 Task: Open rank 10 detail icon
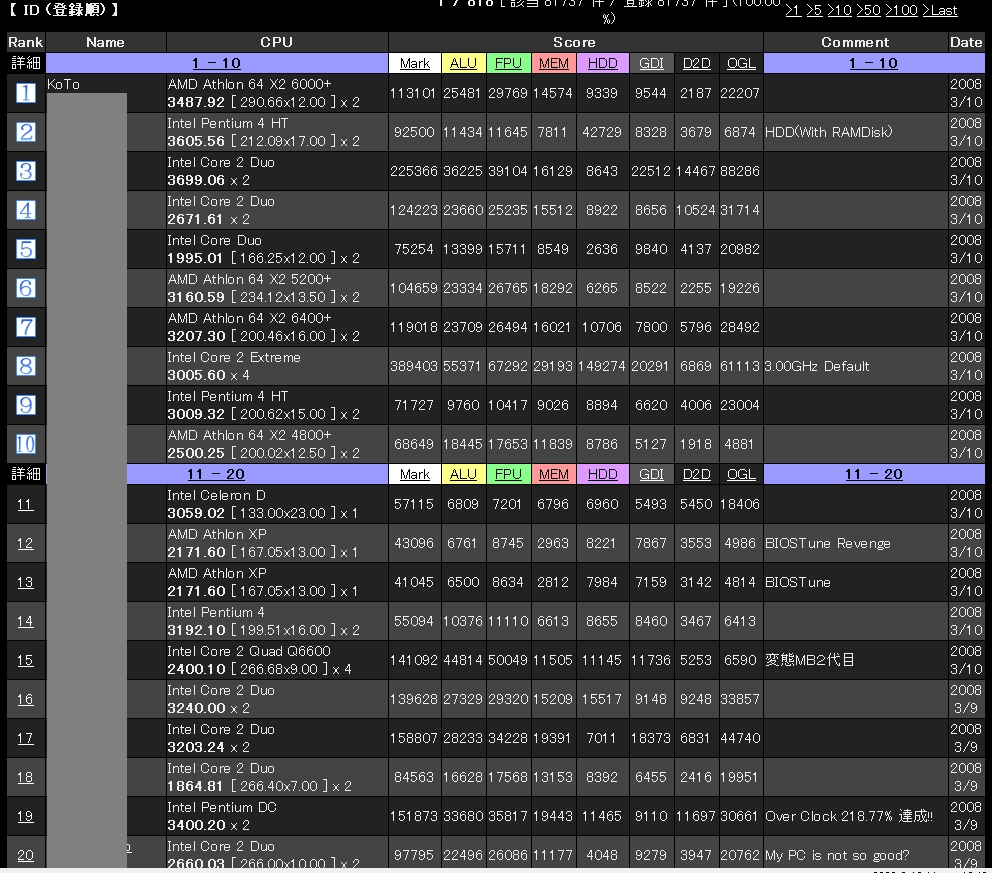click(25, 444)
